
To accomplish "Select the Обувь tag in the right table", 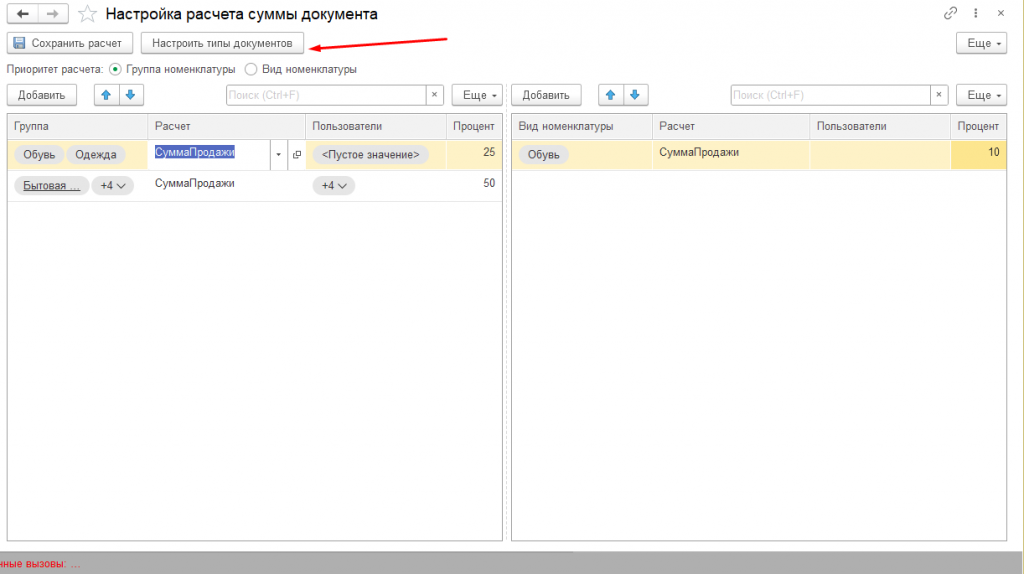I will click(x=543, y=155).
